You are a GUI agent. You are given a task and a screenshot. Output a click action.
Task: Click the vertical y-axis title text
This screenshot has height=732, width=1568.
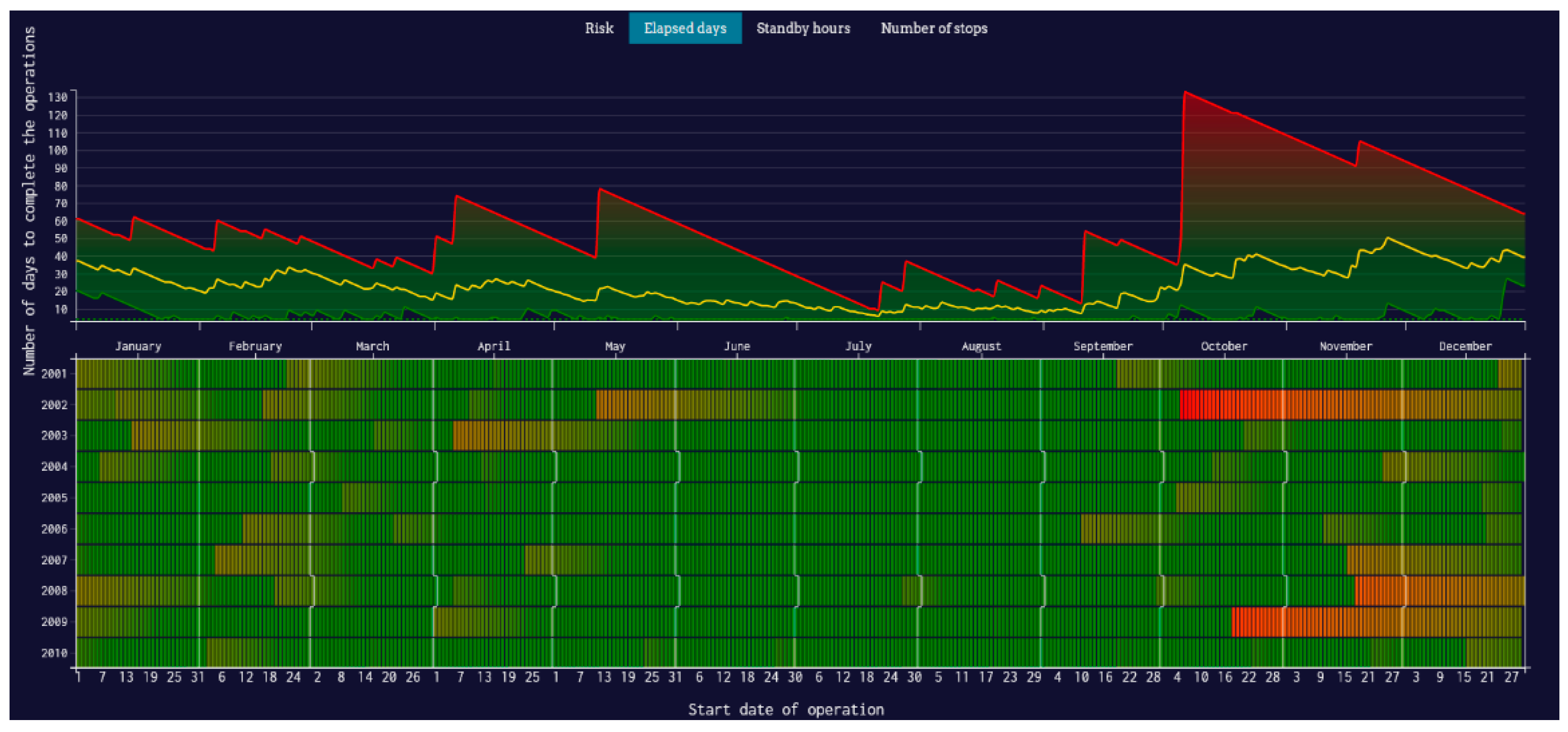(x=29, y=201)
